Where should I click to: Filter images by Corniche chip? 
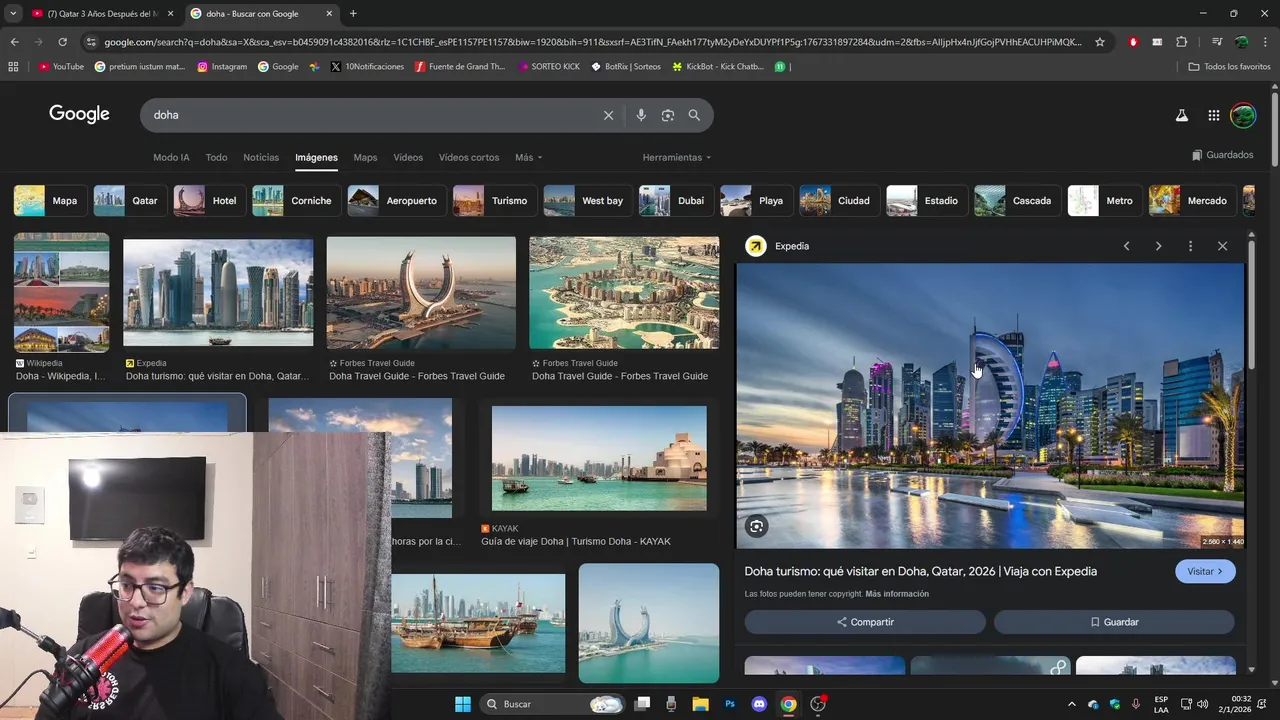[295, 200]
